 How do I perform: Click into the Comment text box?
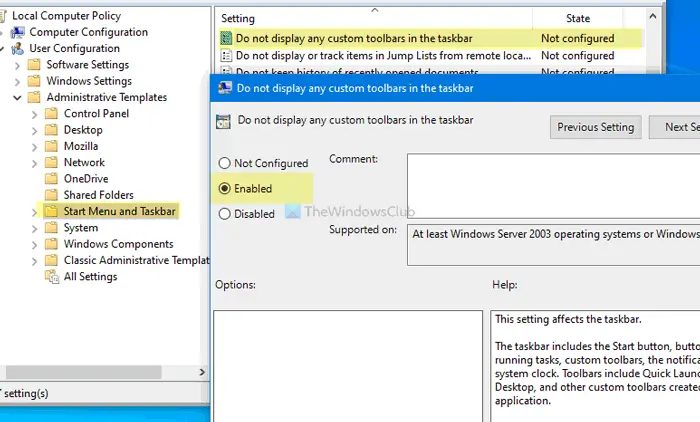click(554, 186)
